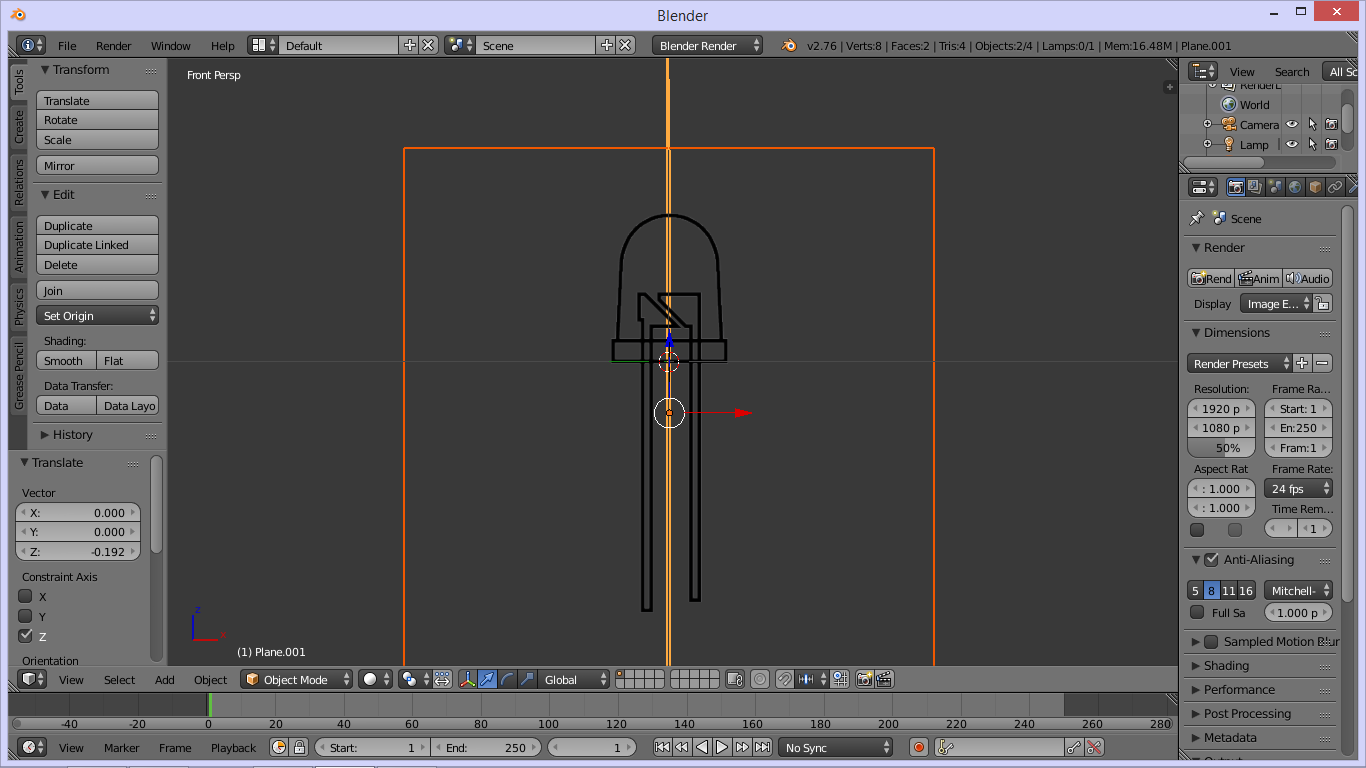The width and height of the screenshot is (1366, 768).
Task: Click the 50% resolution percentage slider
Action: (1221, 447)
